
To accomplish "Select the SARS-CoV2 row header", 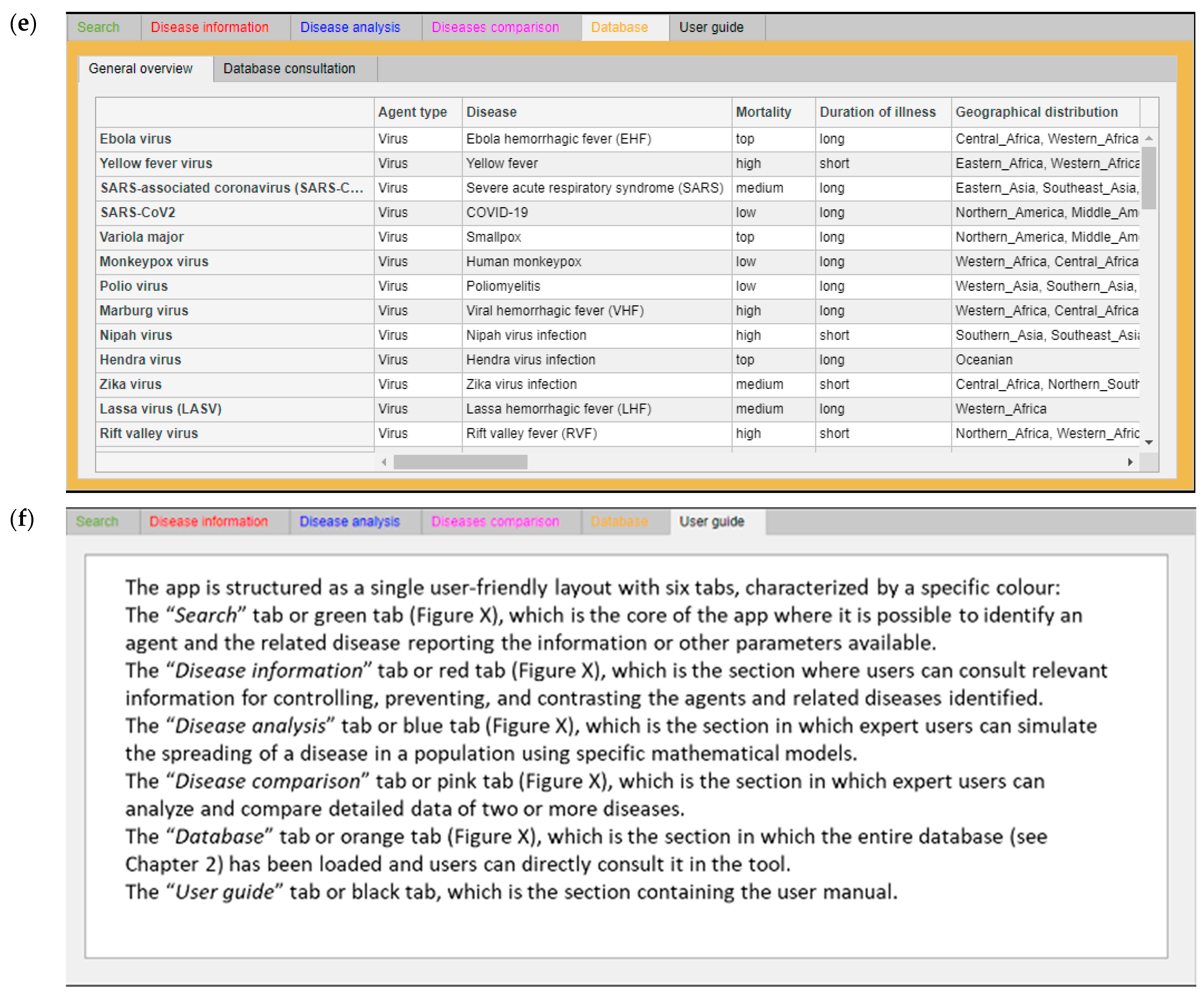I will tap(138, 212).
